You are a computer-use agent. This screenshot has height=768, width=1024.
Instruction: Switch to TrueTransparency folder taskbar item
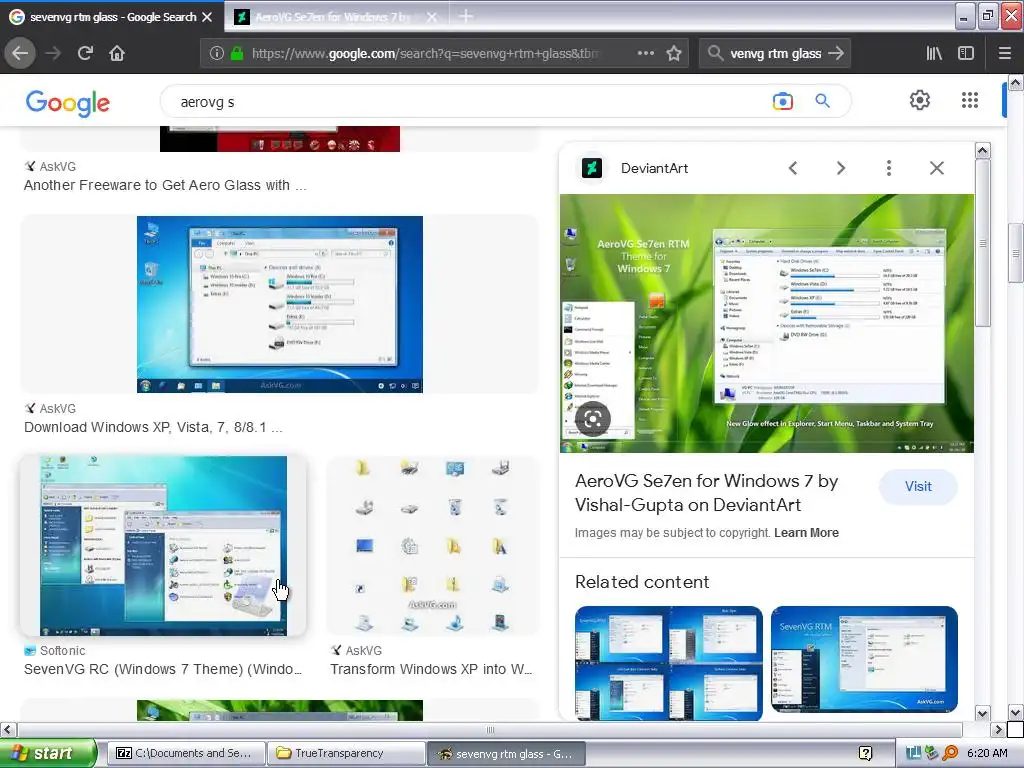[x=345, y=753]
